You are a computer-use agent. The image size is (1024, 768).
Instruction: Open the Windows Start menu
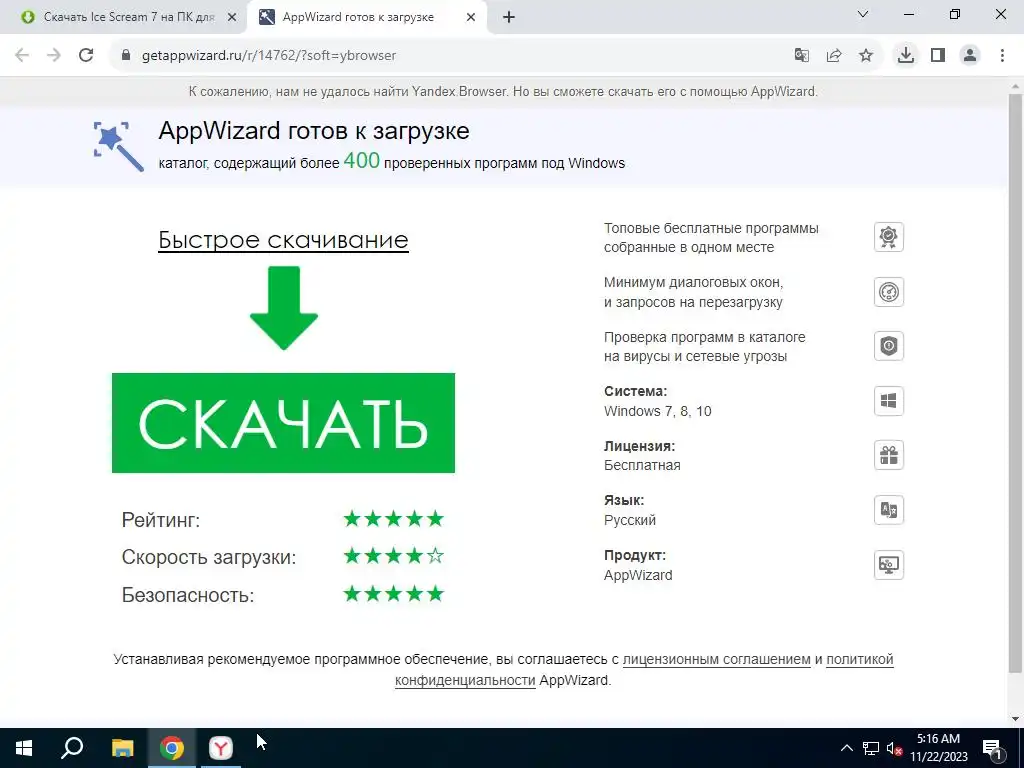pyautogui.click(x=24, y=748)
